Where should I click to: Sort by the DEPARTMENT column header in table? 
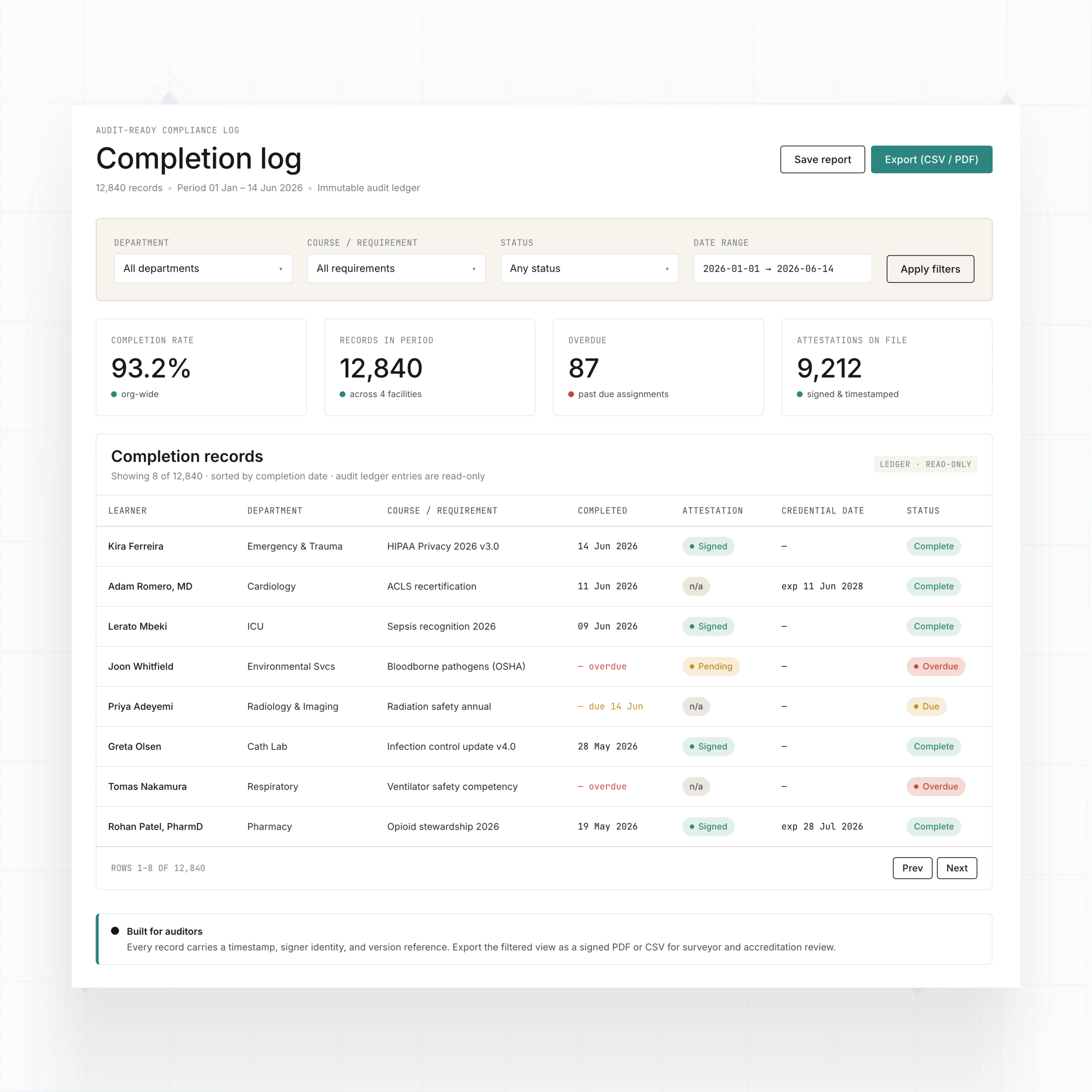tap(275, 511)
